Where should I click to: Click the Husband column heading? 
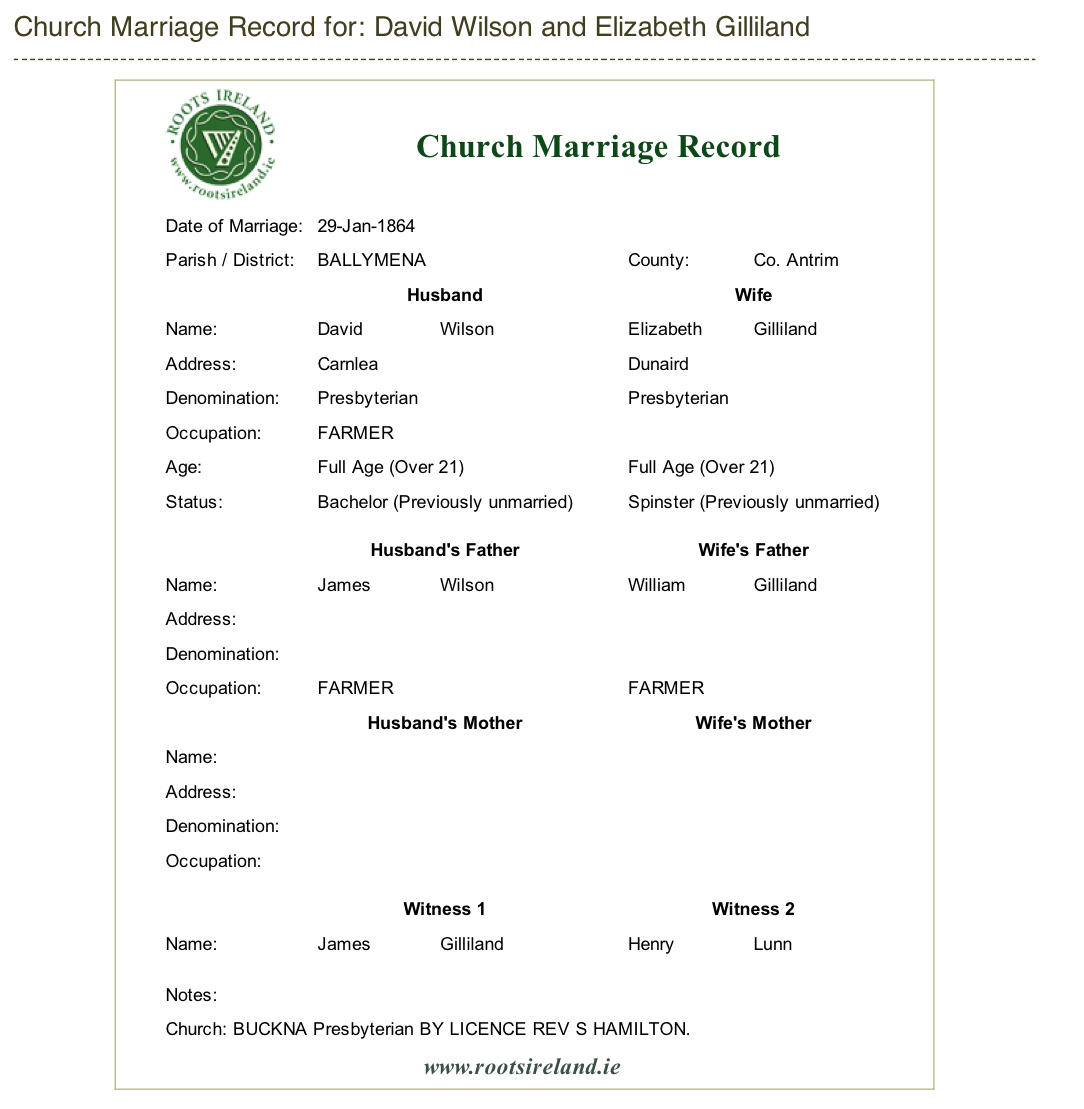click(x=445, y=295)
